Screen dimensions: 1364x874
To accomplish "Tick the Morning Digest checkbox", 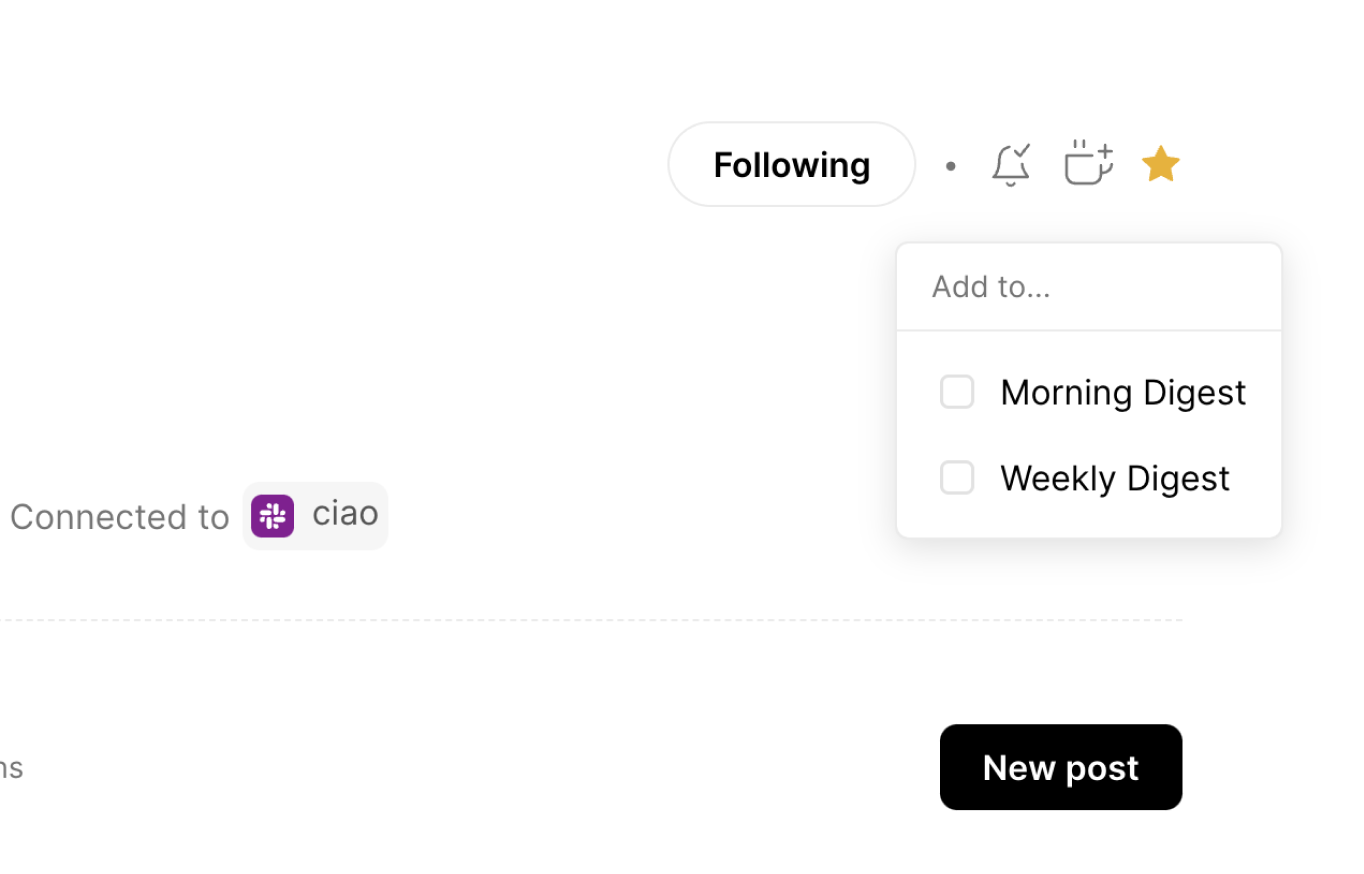I will coord(957,392).
